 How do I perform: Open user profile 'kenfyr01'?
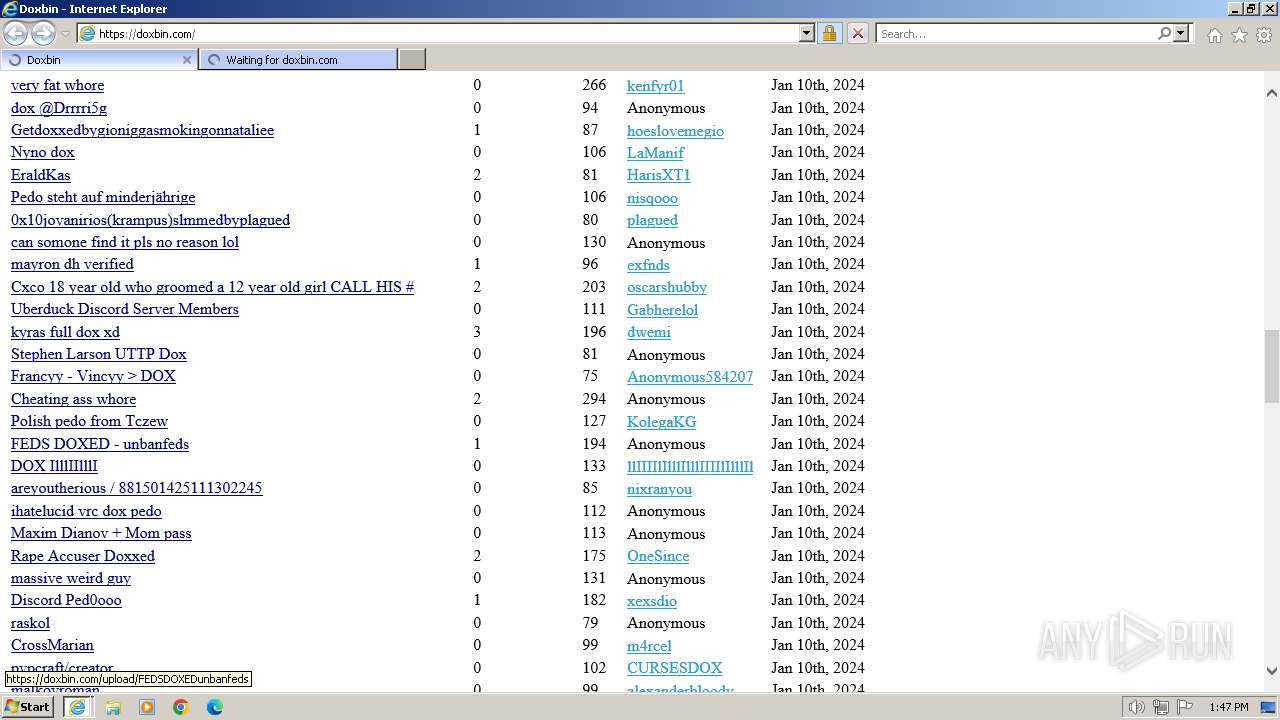coord(656,86)
